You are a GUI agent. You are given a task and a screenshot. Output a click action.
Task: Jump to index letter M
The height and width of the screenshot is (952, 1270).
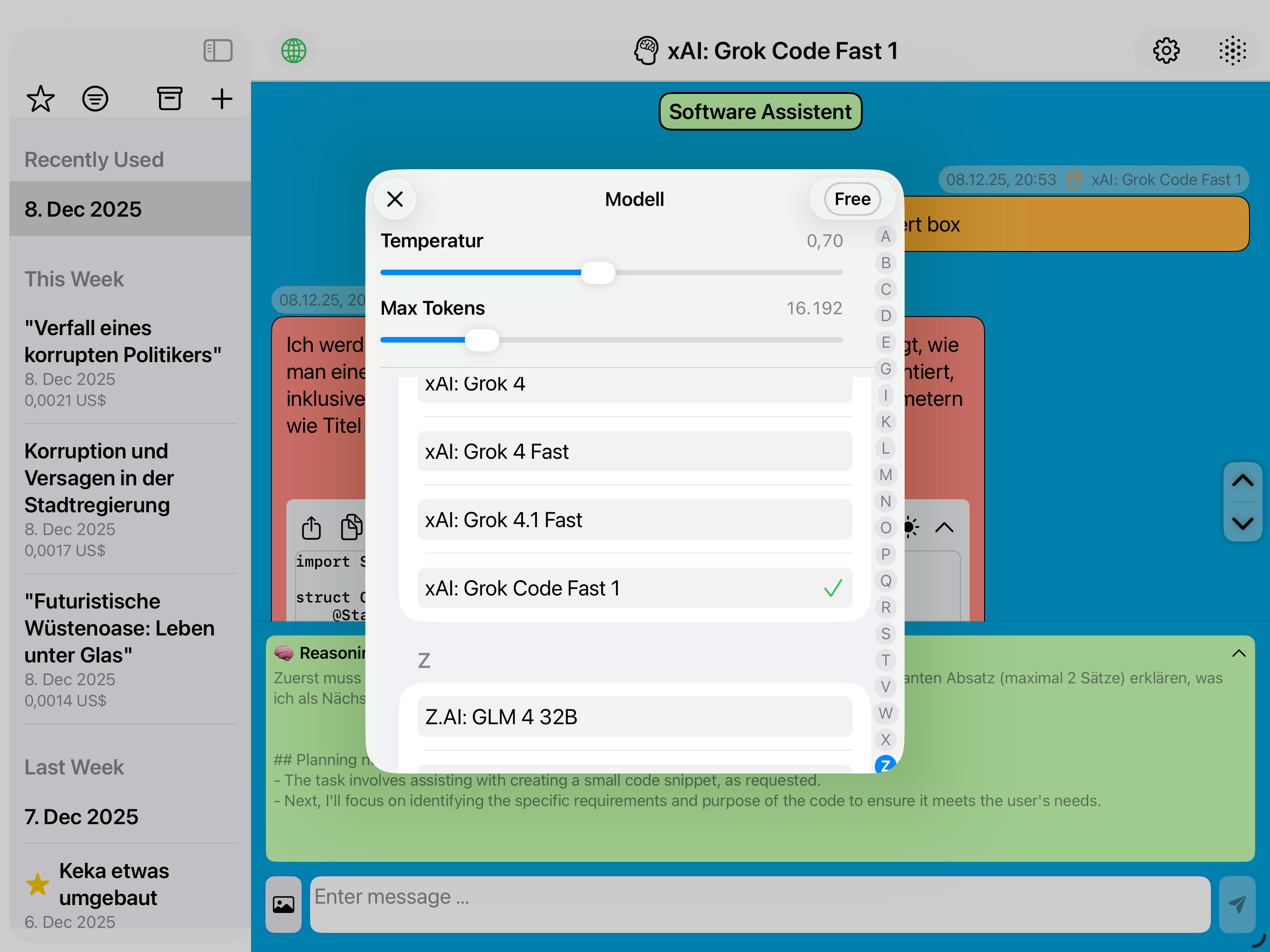point(886,475)
